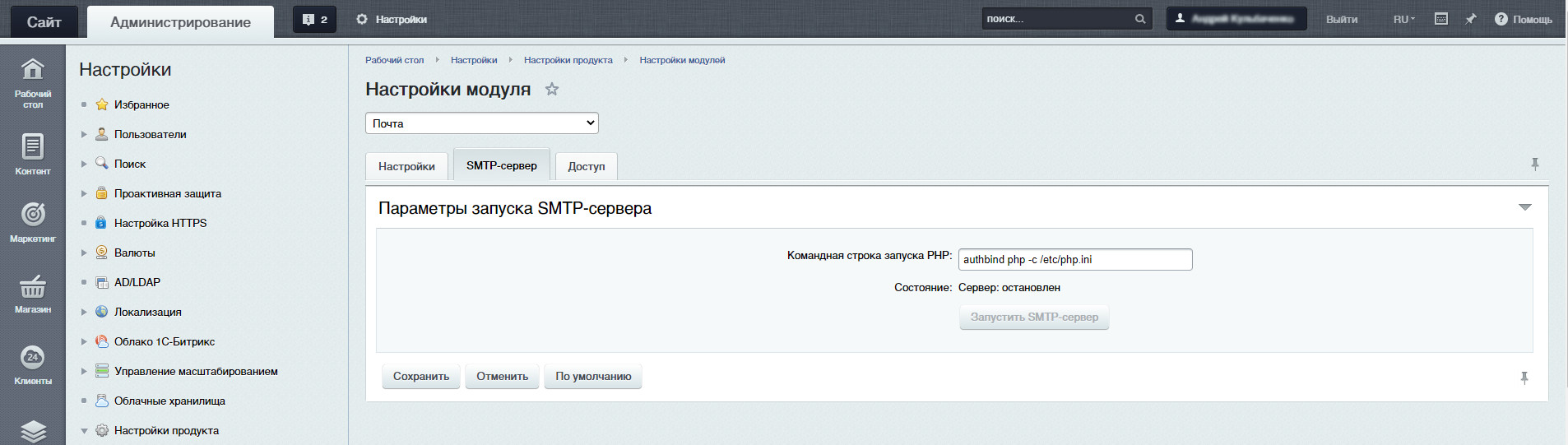Switch to the Доступ tab

tap(587, 166)
